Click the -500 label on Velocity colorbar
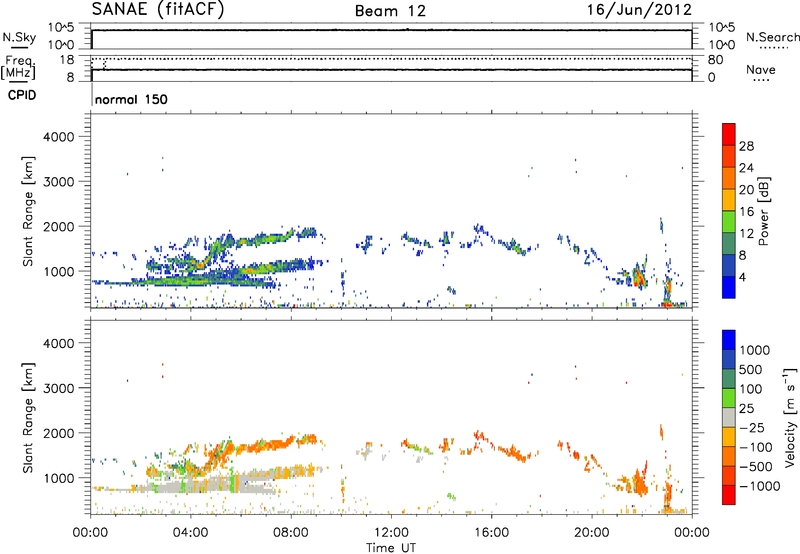Viewport: 800px width, 554px height. tap(757, 466)
